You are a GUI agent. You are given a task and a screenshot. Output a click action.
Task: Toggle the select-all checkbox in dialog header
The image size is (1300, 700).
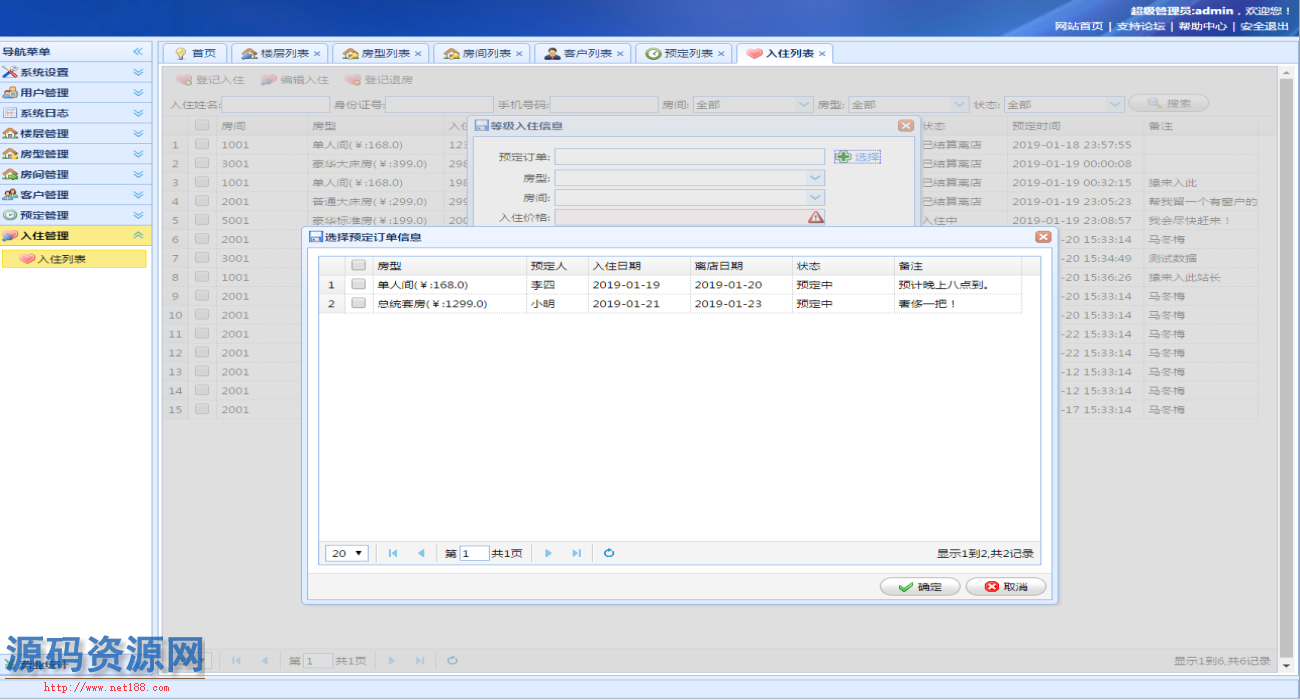tap(358, 266)
